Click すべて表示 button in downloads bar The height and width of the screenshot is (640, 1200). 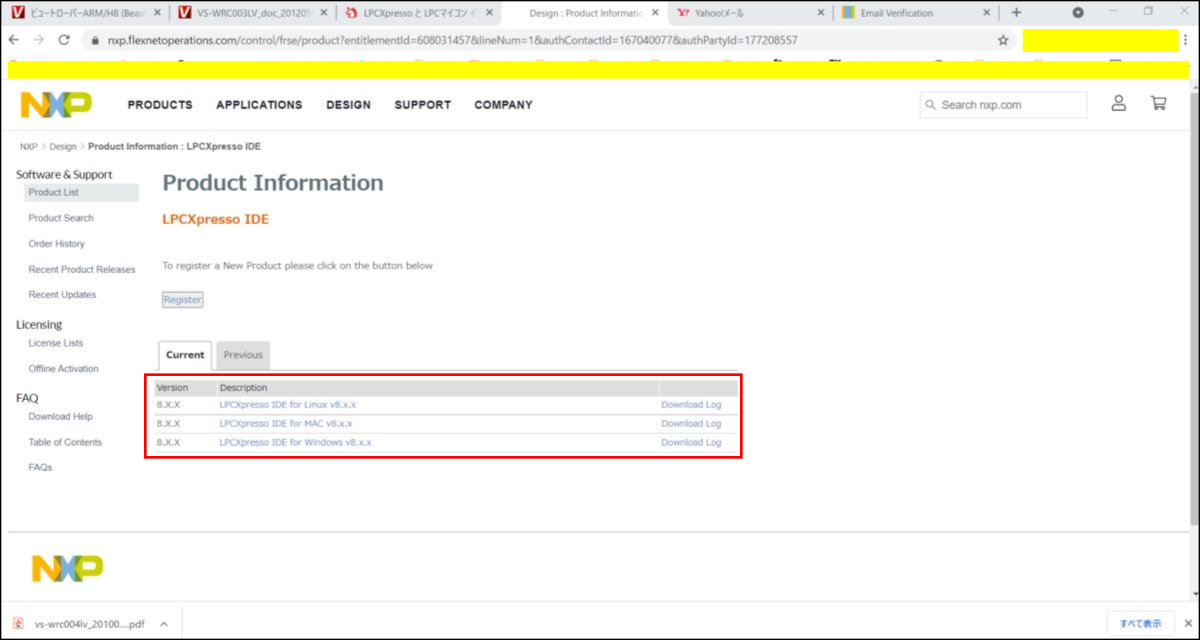click(x=1140, y=623)
